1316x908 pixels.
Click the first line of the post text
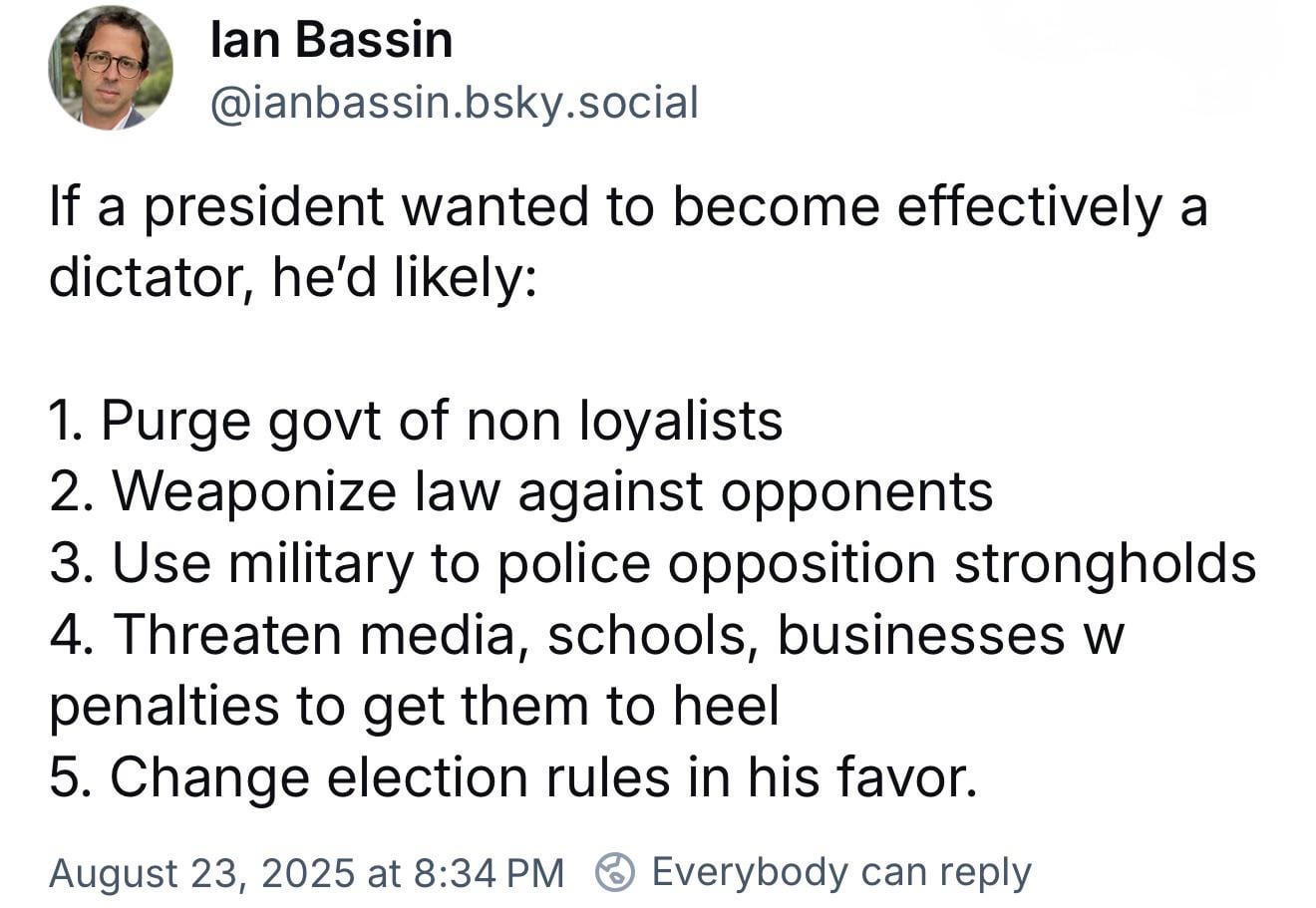pyautogui.click(x=628, y=207)
